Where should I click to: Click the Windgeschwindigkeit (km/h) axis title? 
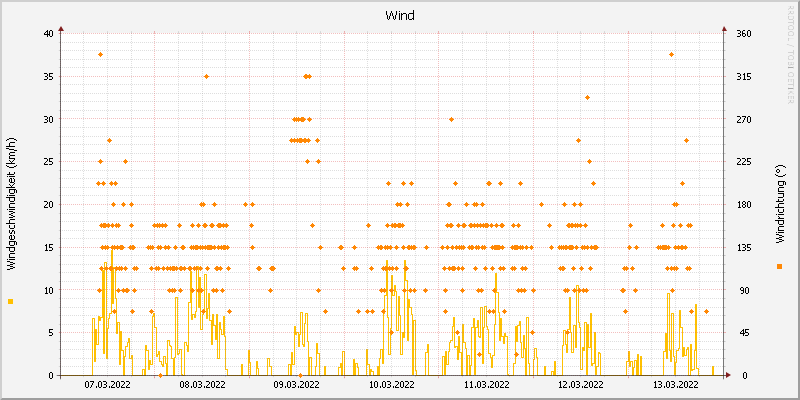[11, 204]
